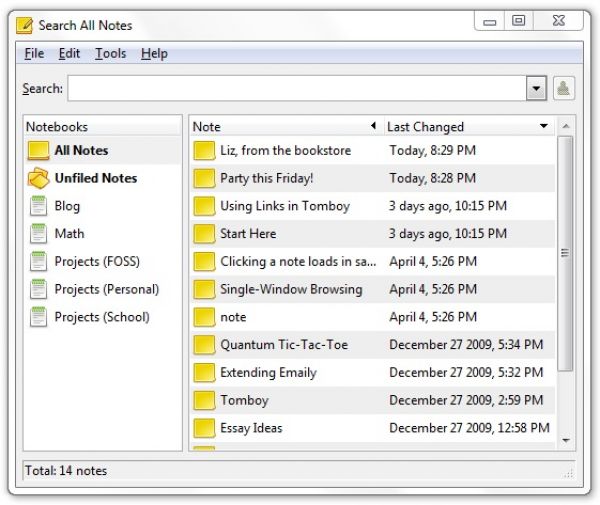Select the Projects (School) notebook
The image size is (600, 505).
click(x=101, y=317)
